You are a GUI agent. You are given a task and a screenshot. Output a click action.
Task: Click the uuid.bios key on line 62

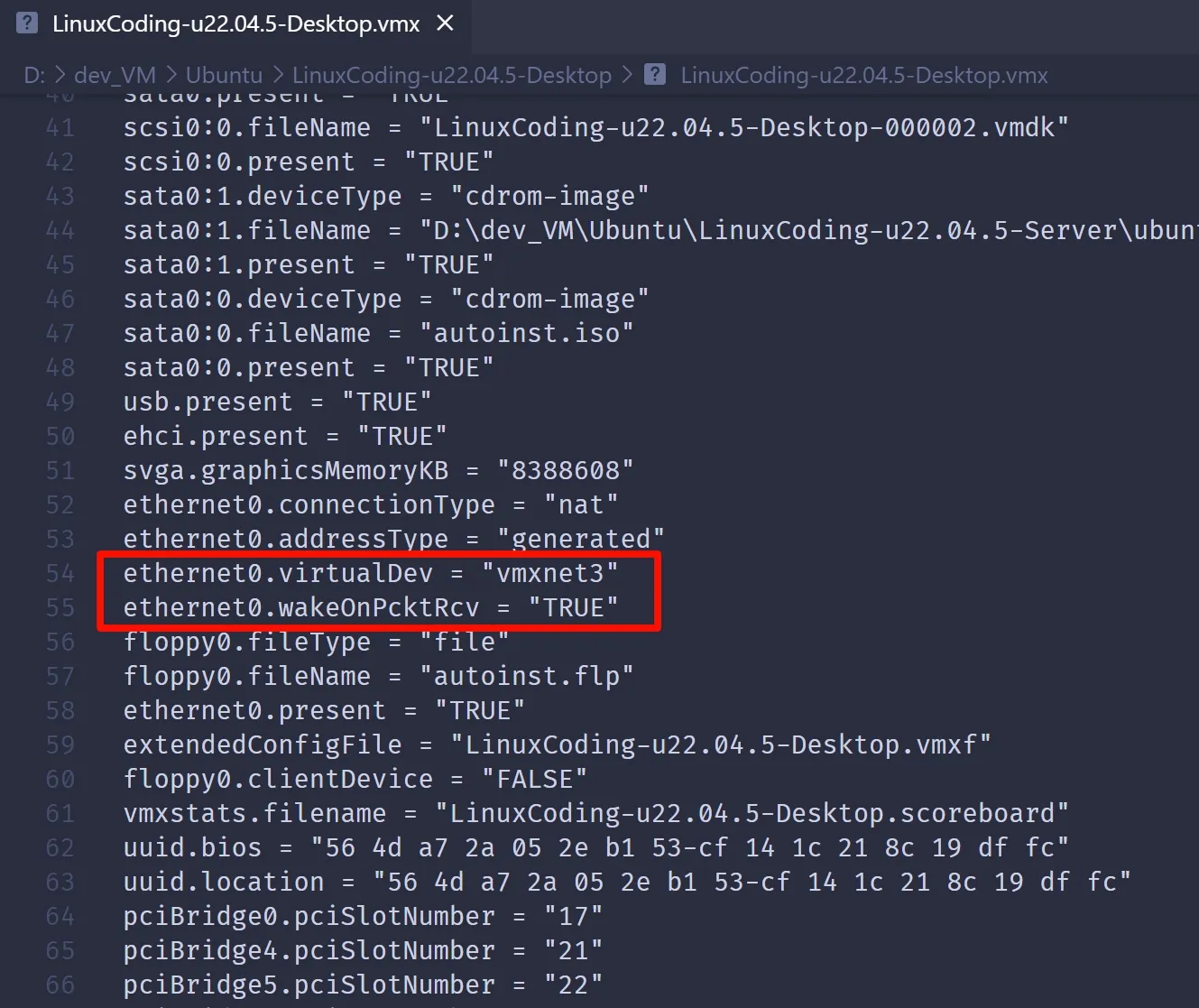point(192,847)
